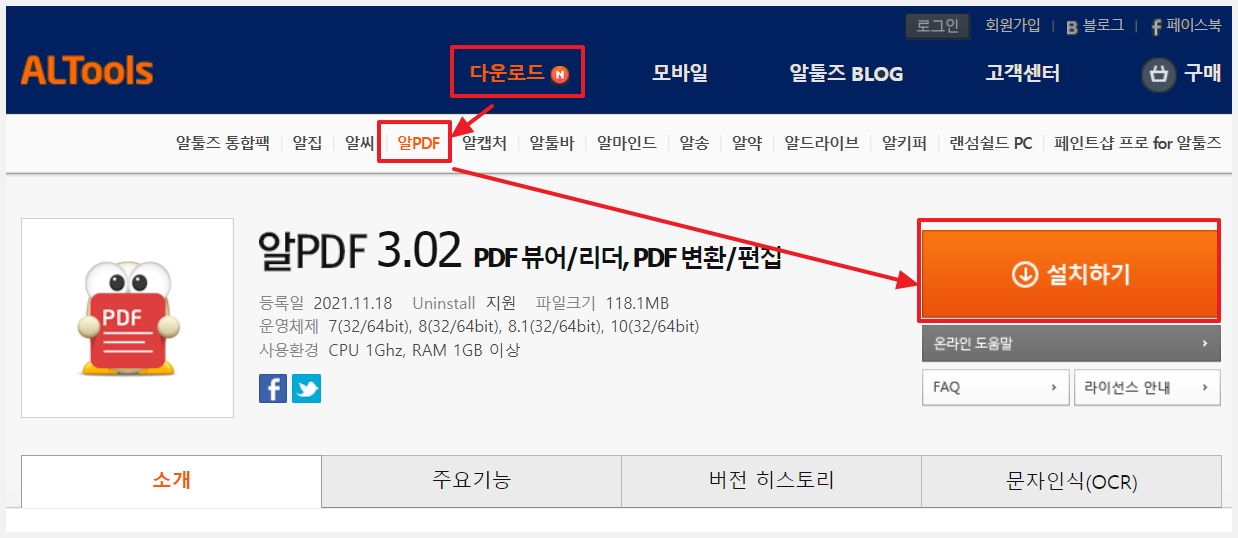
Task: Click the Uninstall 지원 text
Action: click(464, 303)
